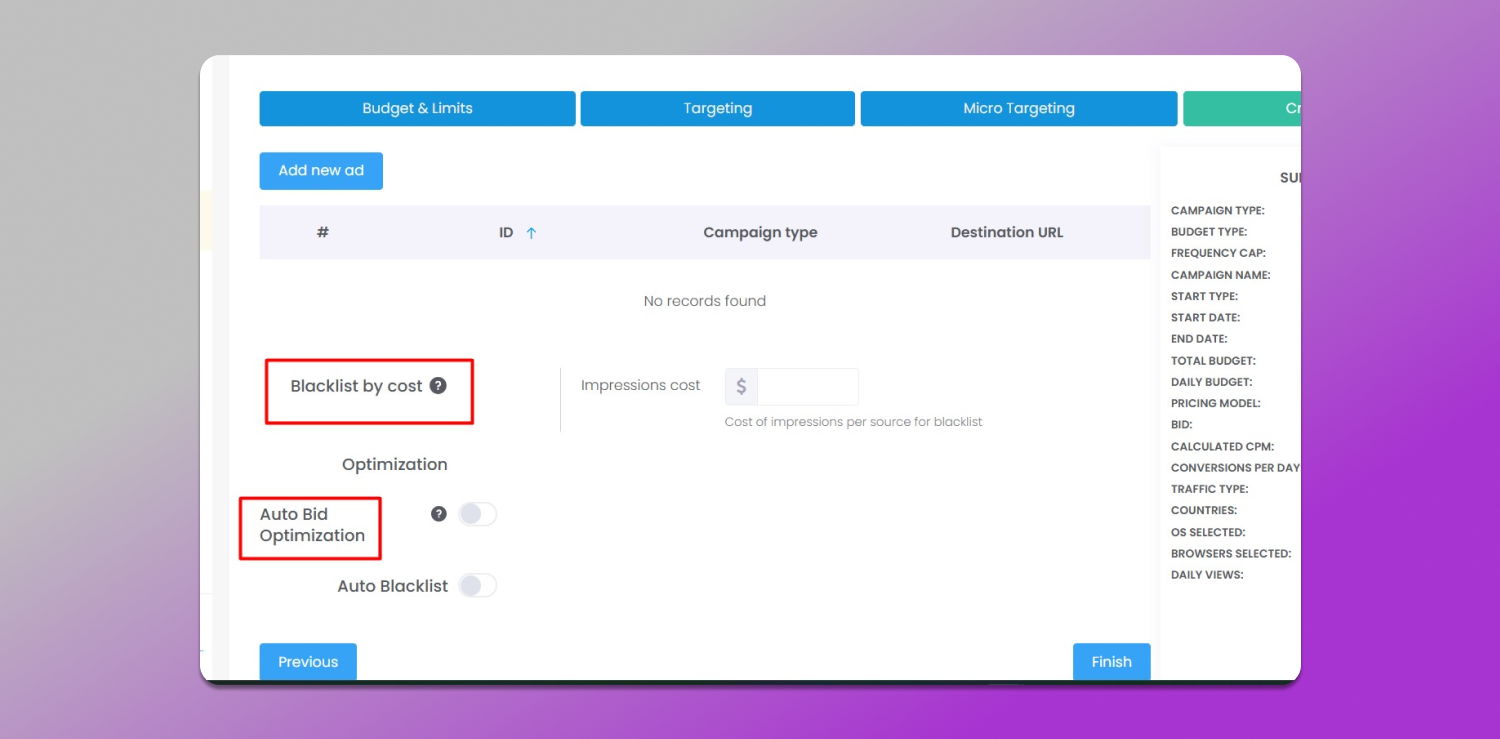Click the dollar sign prefix icon
The image size is (1500, 739).
(741, 387)
